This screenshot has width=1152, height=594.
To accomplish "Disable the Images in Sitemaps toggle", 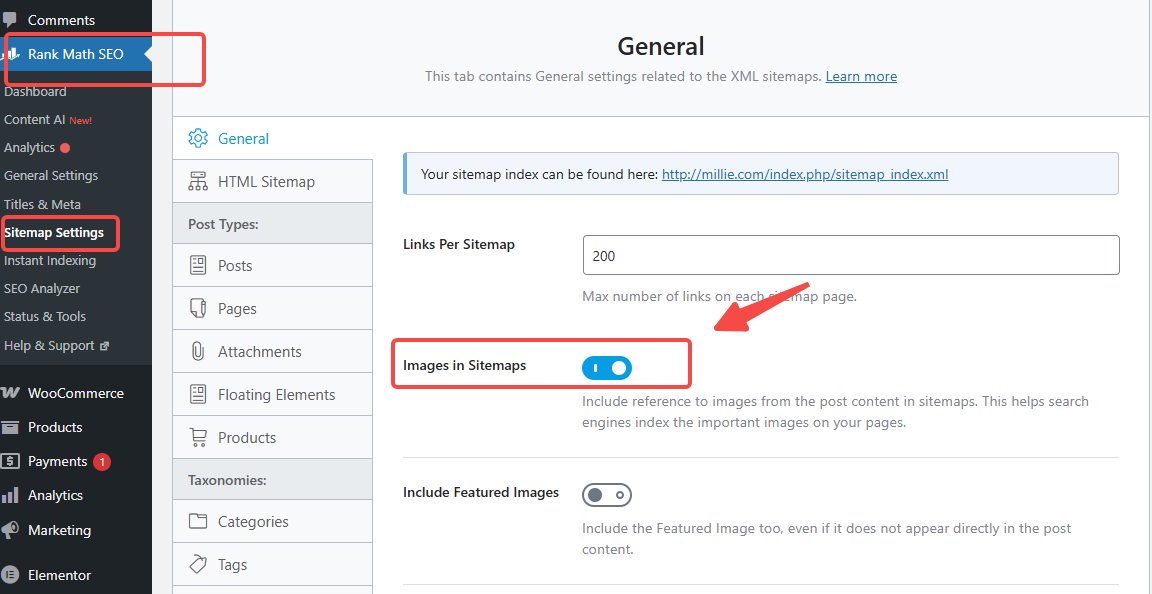I will 607,368.
